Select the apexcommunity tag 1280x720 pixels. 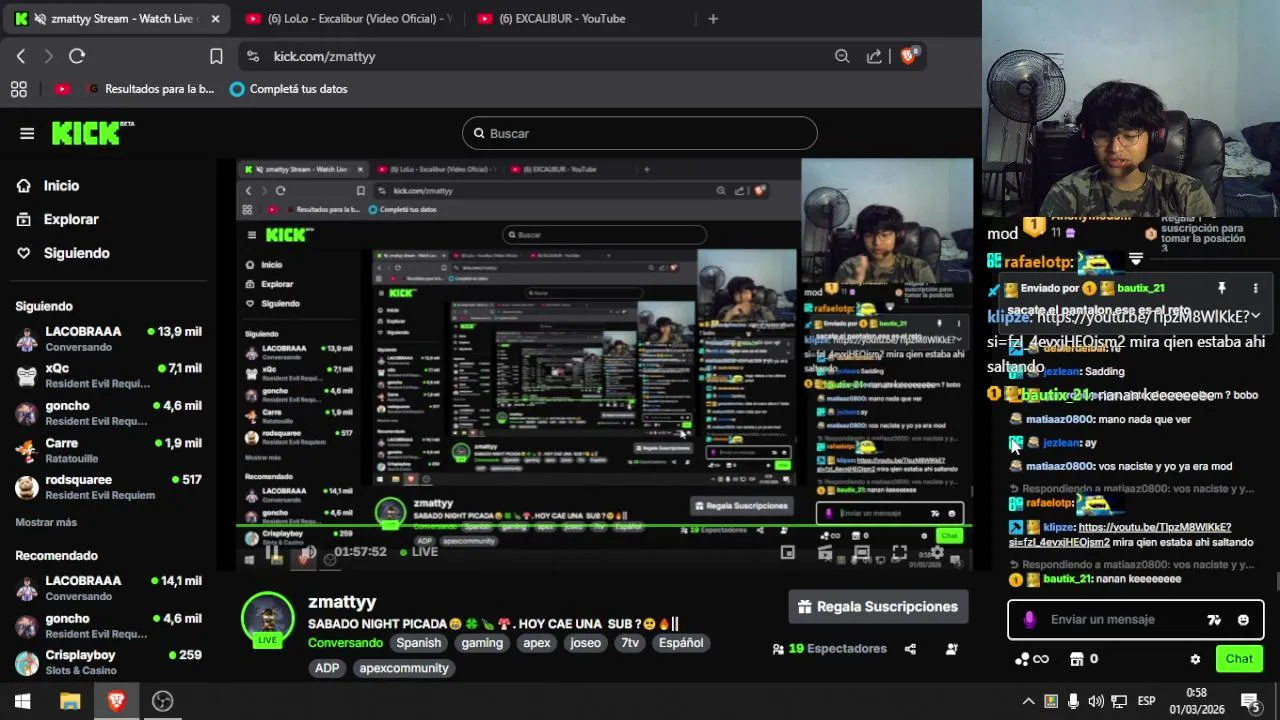point(404,668)
